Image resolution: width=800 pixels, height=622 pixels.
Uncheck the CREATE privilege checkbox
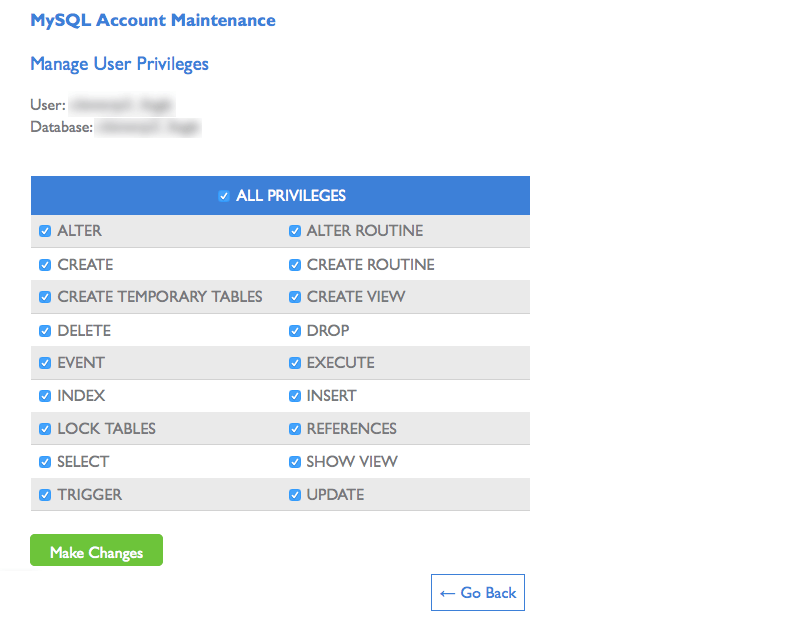[x=45, y=265]
